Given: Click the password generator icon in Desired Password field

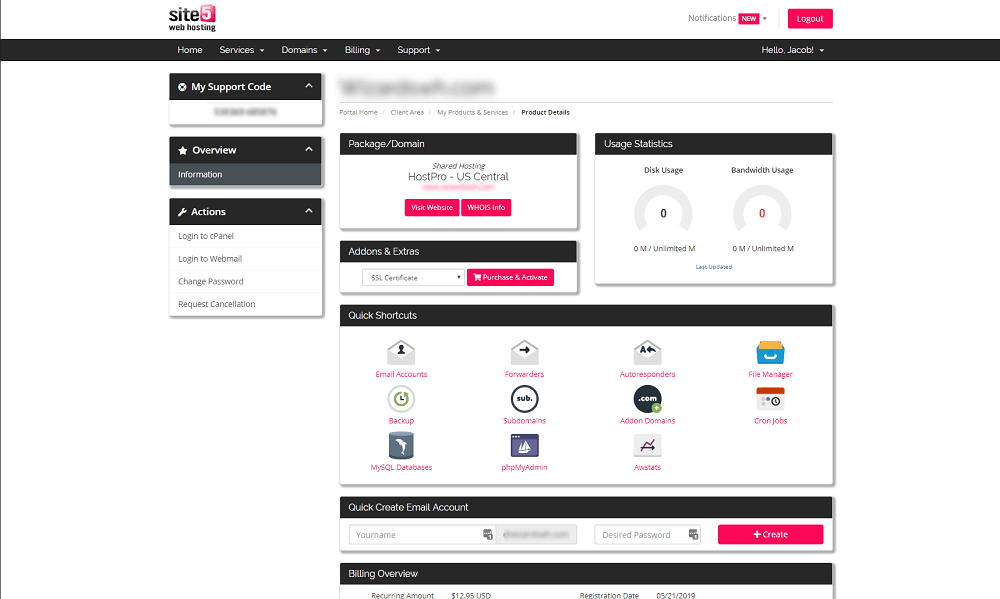Looking at the screenshot, I should coord(693,535).
